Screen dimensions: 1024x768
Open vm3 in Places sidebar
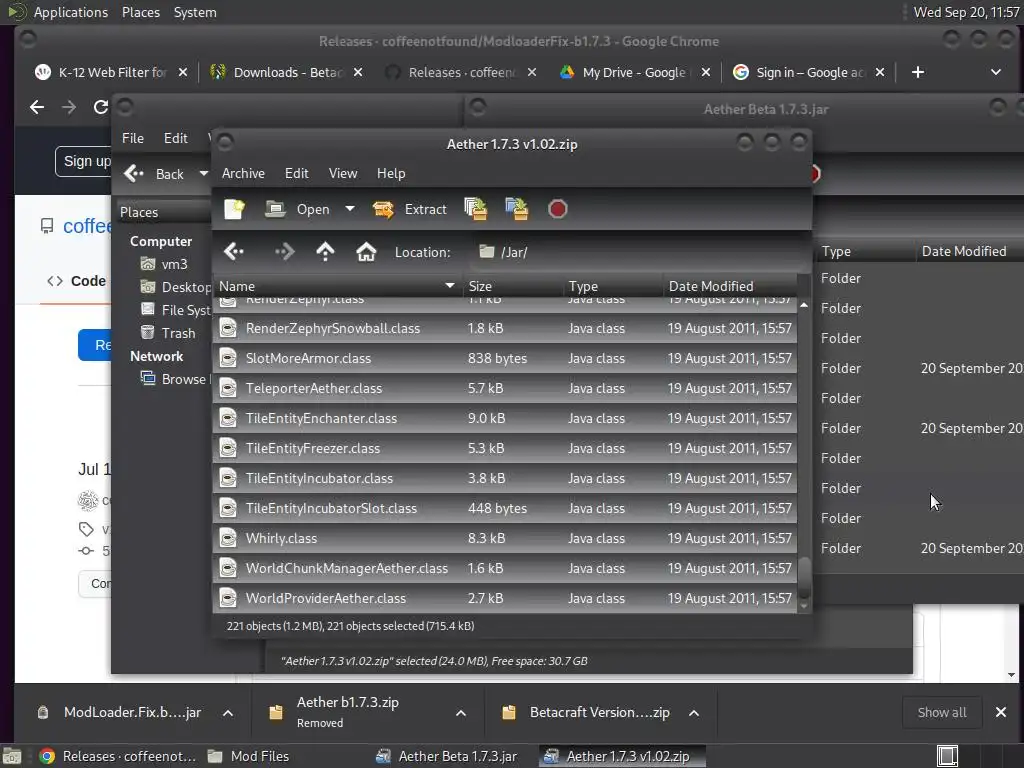click(165, 264)
